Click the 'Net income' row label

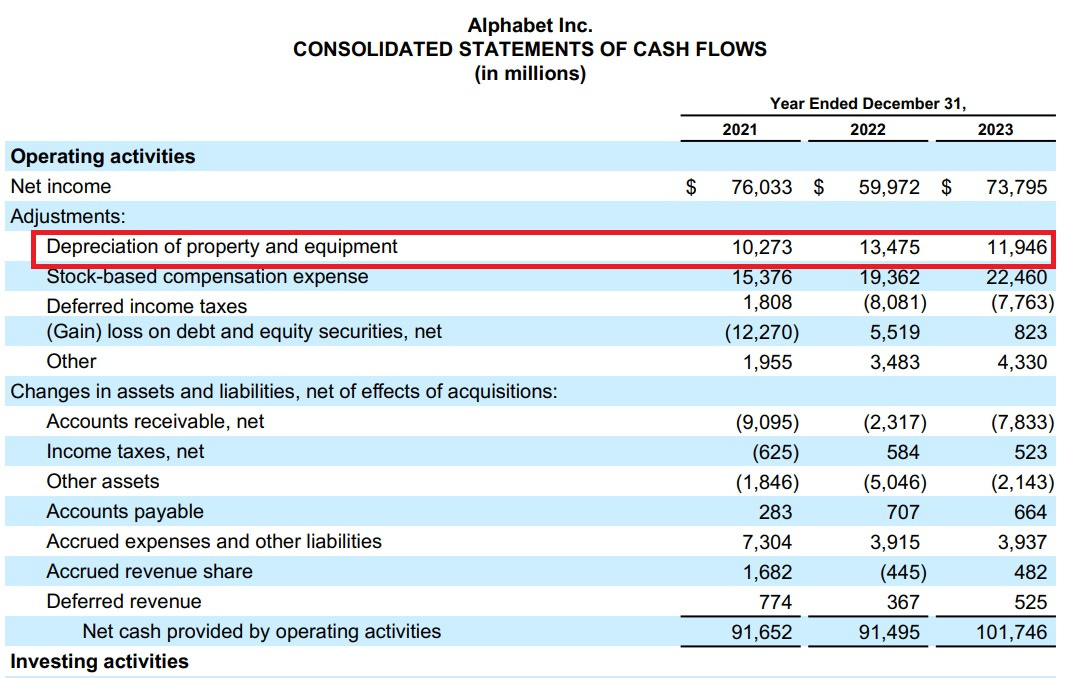61,186
